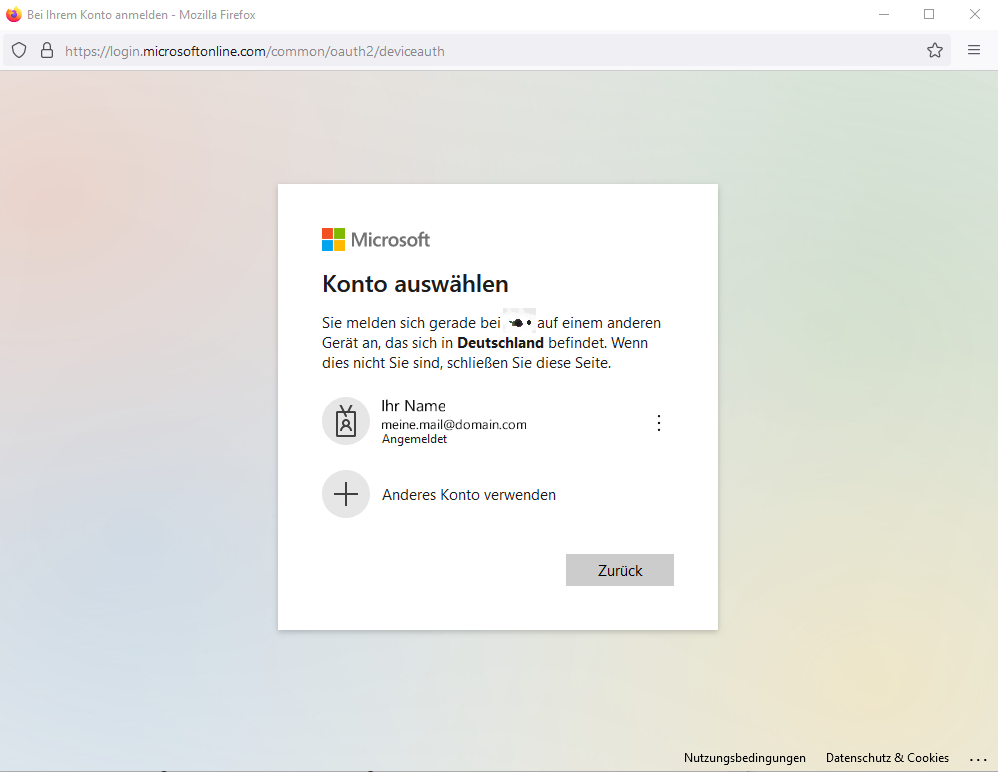998x772 pixels.
Task: Open site info via padlock icon
Action: pos(46,51)
